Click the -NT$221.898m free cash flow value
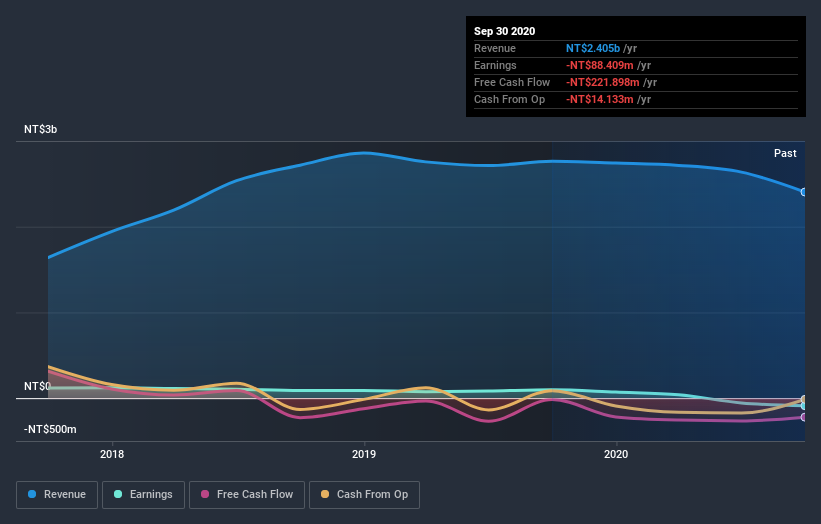The width and height of the screenshot is (821, 524). [603, 82]
